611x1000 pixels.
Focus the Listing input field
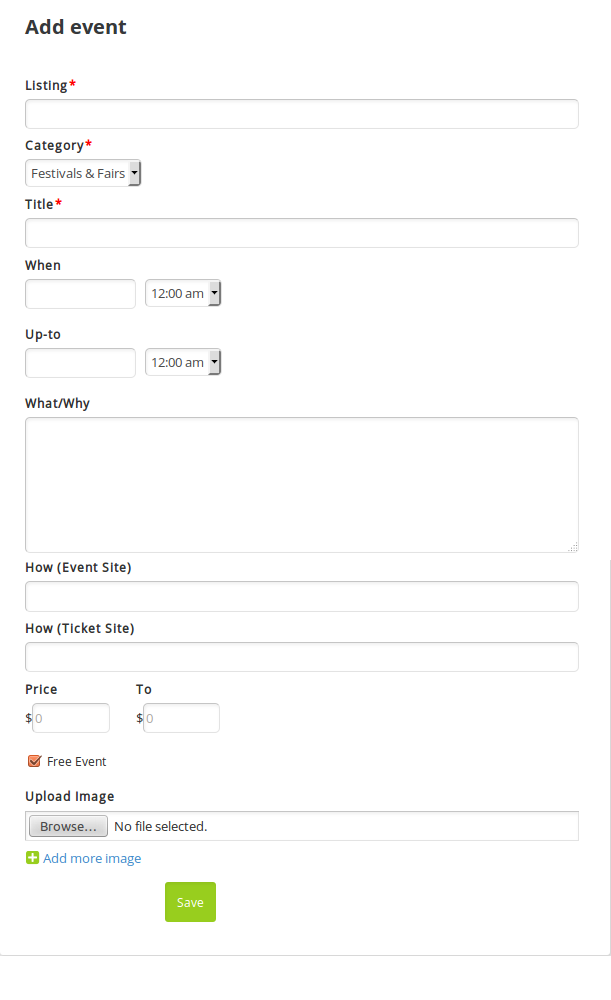[301, 114]
